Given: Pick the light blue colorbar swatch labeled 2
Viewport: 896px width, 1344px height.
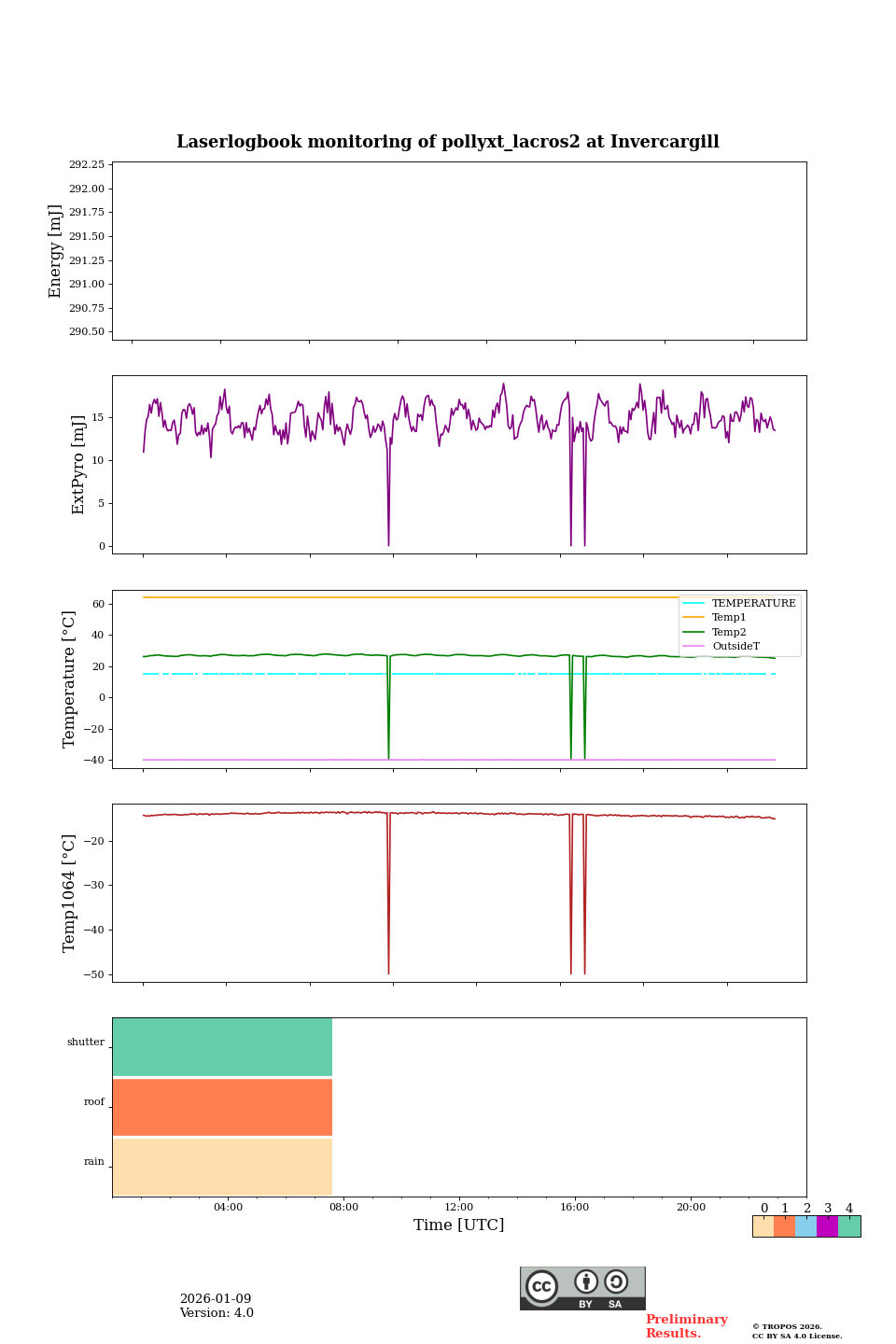Looking at the screenshot, I should click(806, 1226).
